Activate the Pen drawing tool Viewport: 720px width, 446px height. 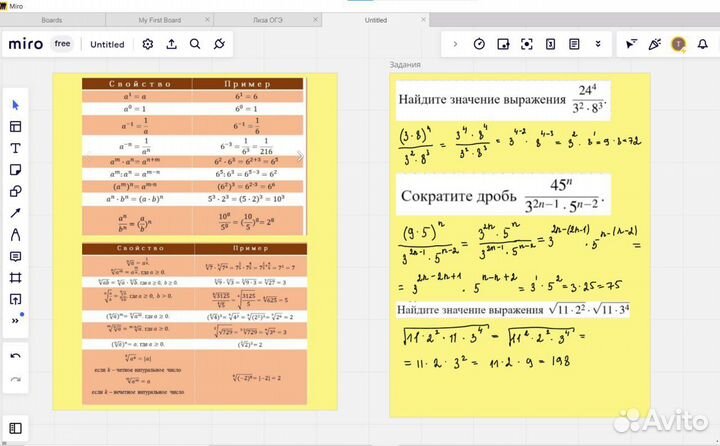15,235
